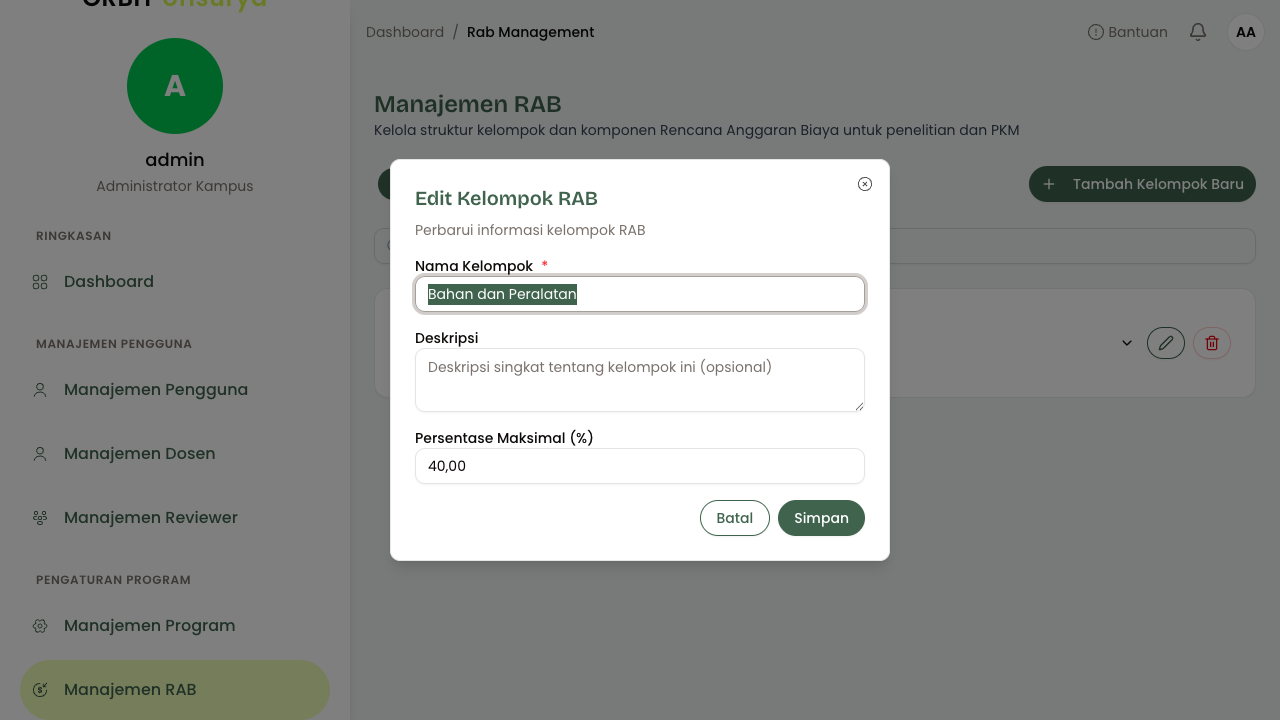
Task: Go to Dashboard breadcrumb link
Action: [405, 32]
